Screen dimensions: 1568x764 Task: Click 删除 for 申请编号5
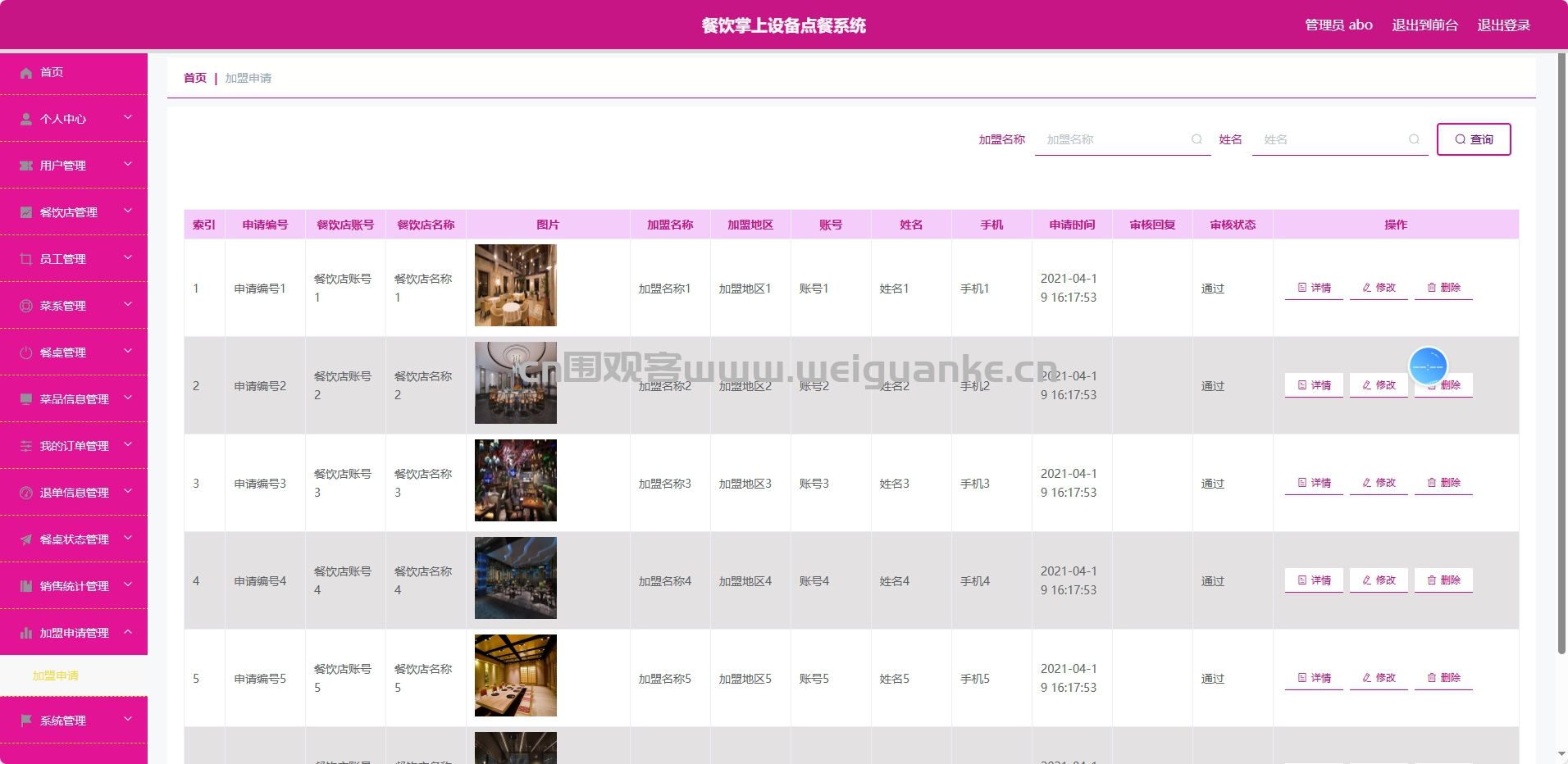[1443, 678]
